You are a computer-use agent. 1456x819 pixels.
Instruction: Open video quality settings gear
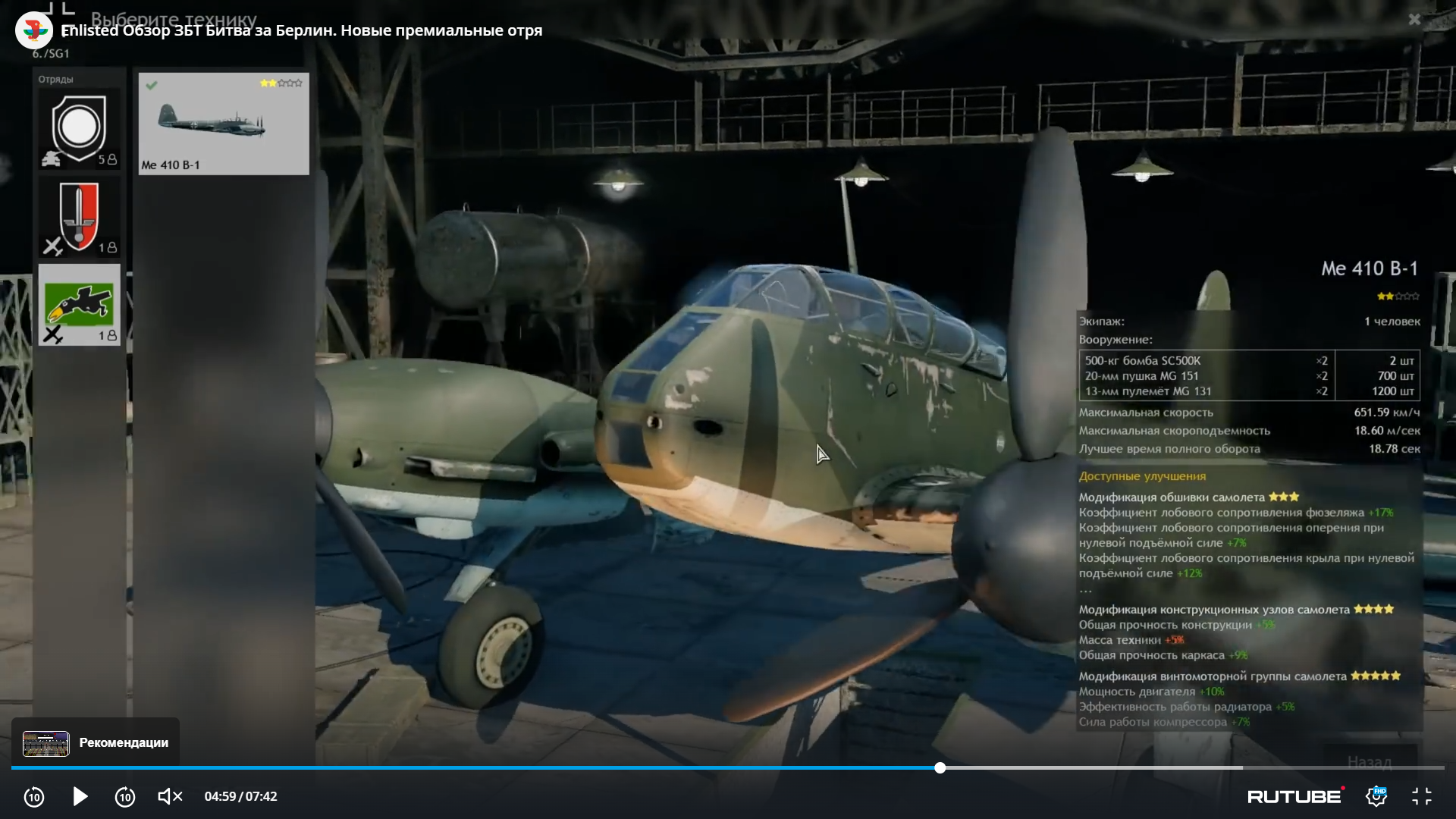point(1376,796)
